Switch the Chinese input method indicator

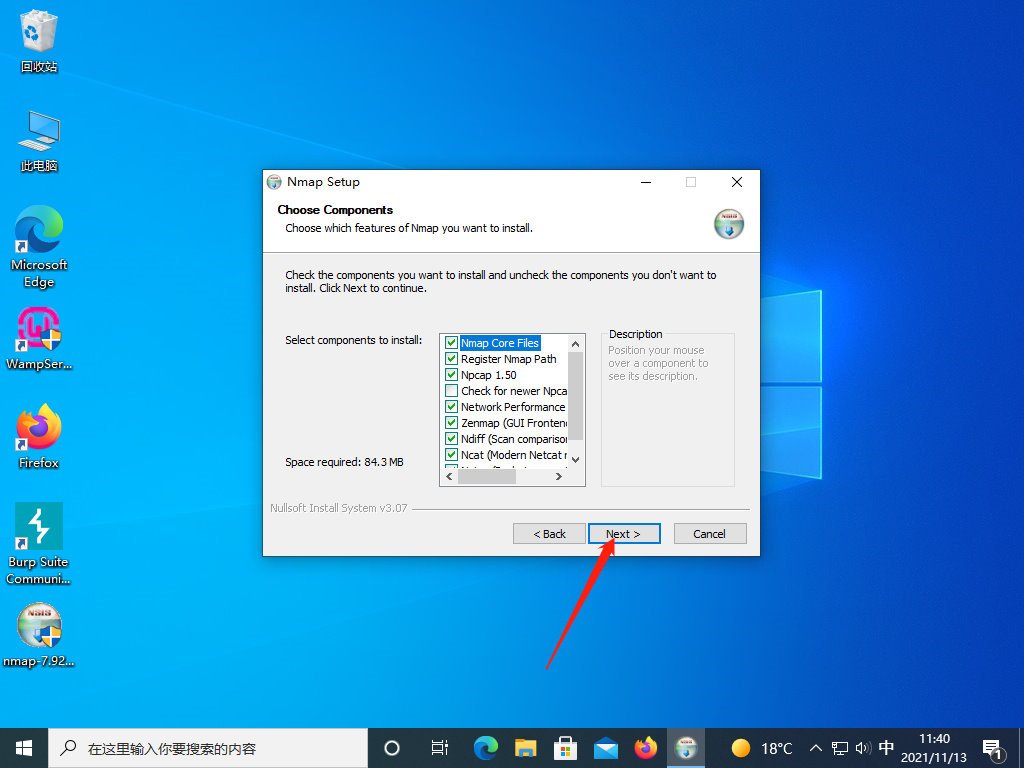[886, 748]
